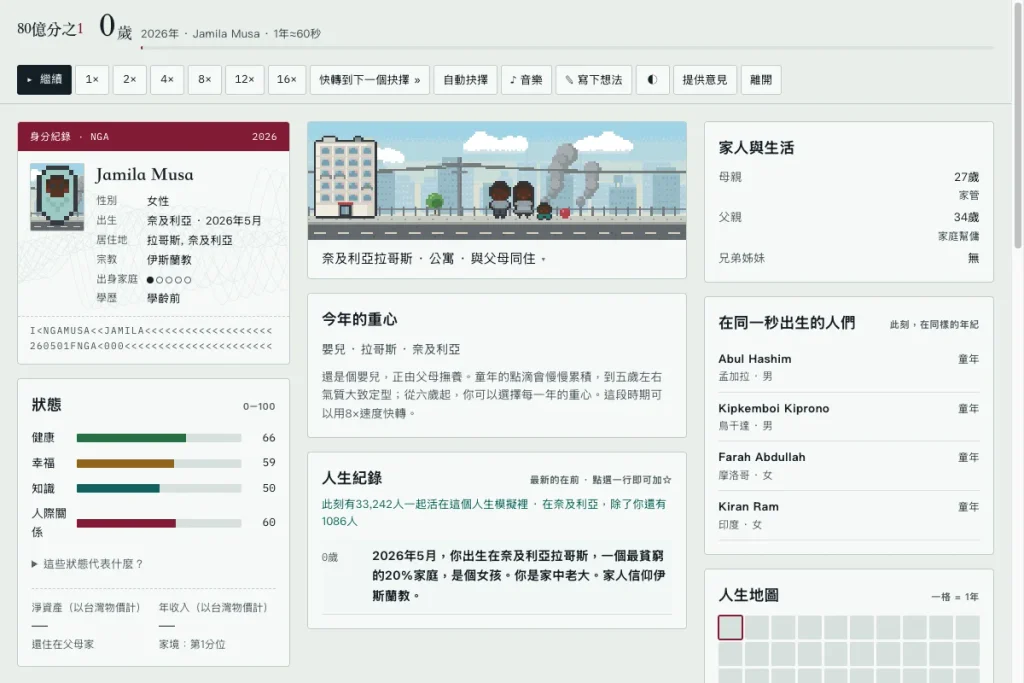Click the 人際關係 relationships status bar
The image size is (1024, 683).
[x=159, y=522]
